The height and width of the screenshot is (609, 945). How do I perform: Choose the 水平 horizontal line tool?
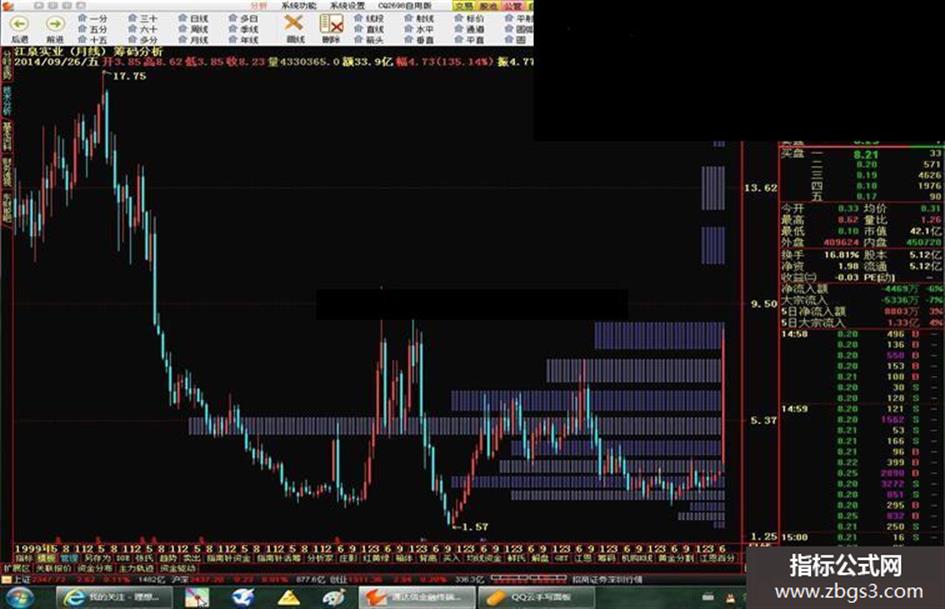[x=419, y=29]
